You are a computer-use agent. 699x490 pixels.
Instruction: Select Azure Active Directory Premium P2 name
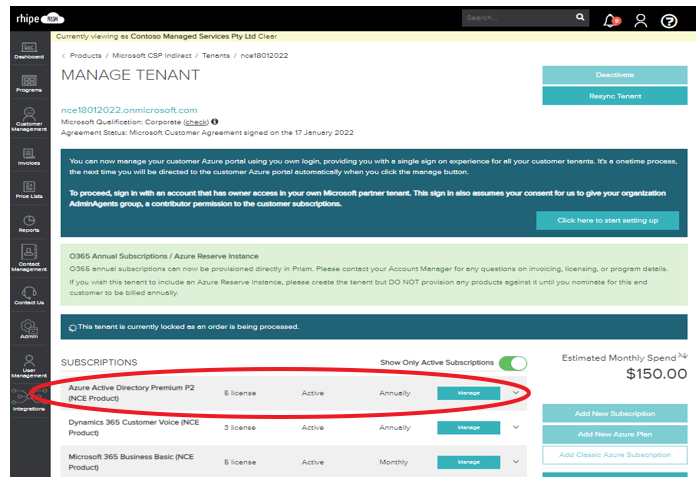tap(132, 393)
